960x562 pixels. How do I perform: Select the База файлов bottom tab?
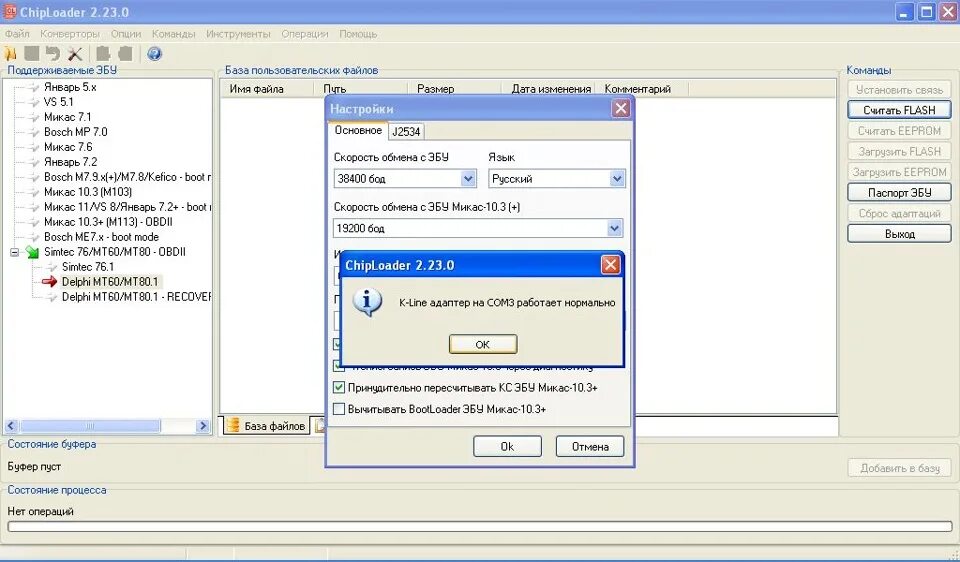click(x=265, y=425)
